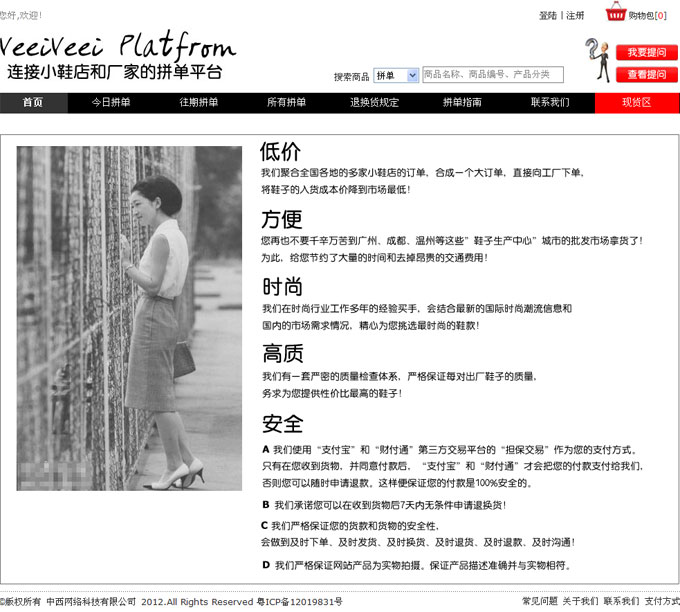Go to the 首页 home tab
This screenshot has width=680, height=612.
[x=33, y=103]
